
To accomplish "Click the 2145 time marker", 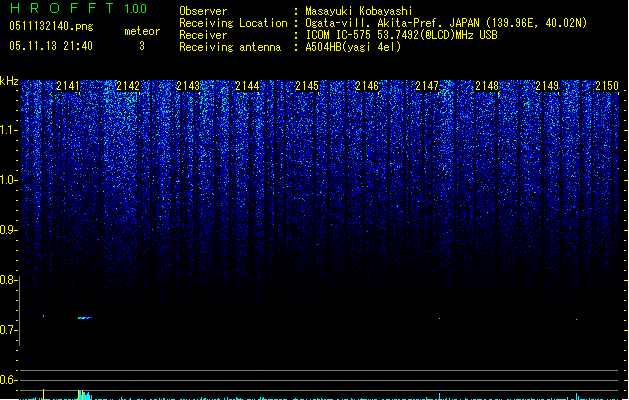I will pyautogui.click(x=307, y=86).
